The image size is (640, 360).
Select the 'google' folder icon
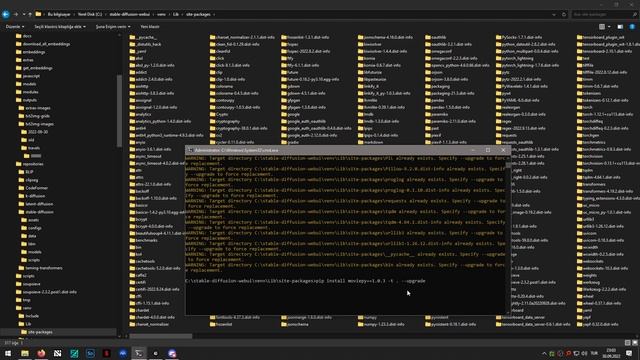point(284,114)
